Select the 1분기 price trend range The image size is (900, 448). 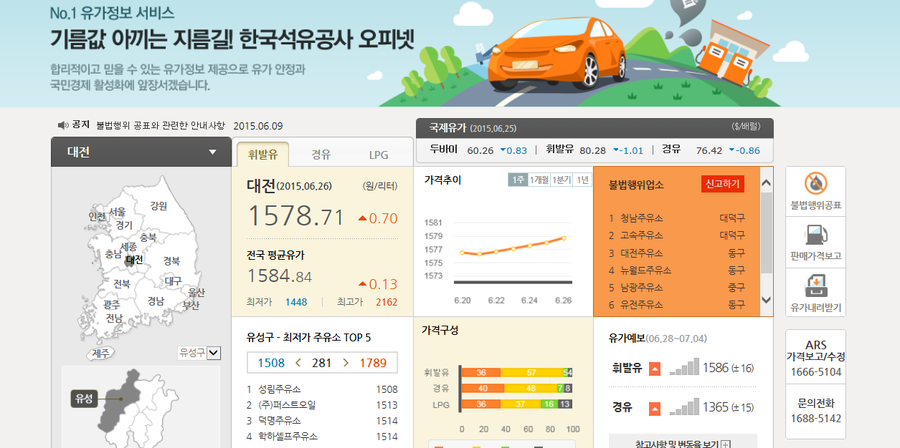tap(561, 180)
